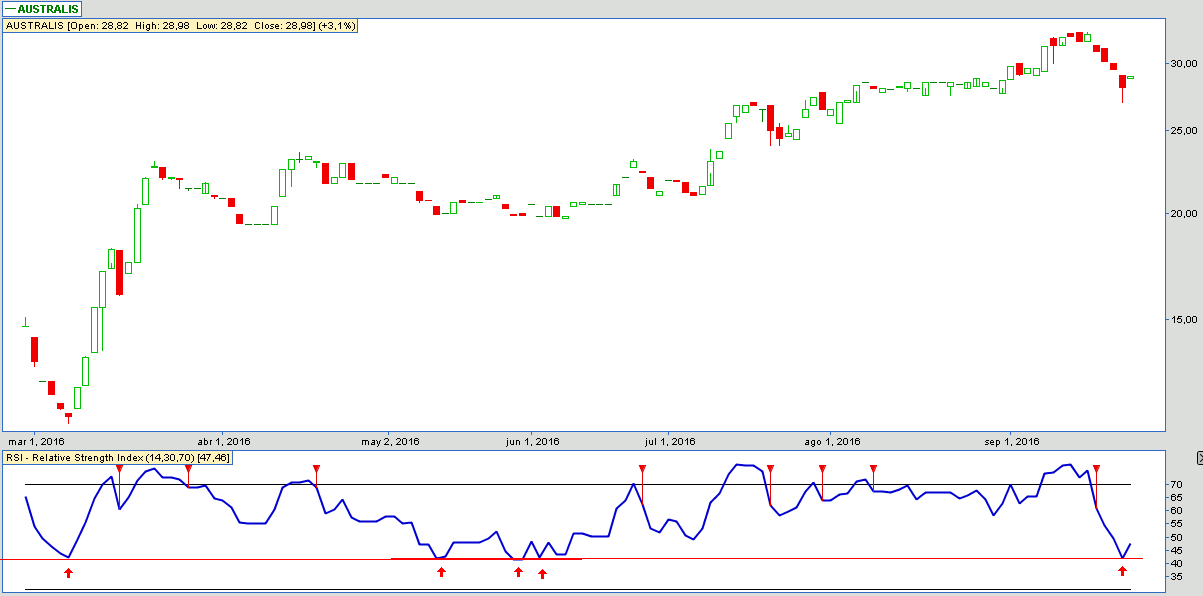Select RSI buy arrow at far right
This screenshot has height=596, width=1203.
[1122, 571]
